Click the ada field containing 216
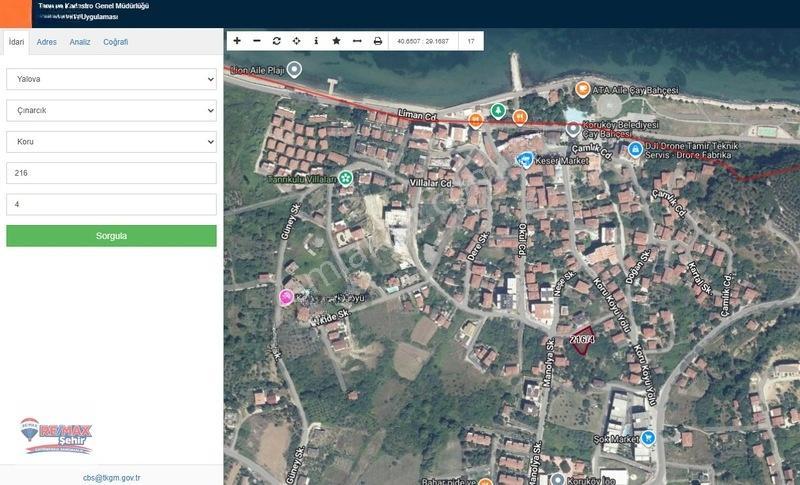 click(x=111, y=173)
